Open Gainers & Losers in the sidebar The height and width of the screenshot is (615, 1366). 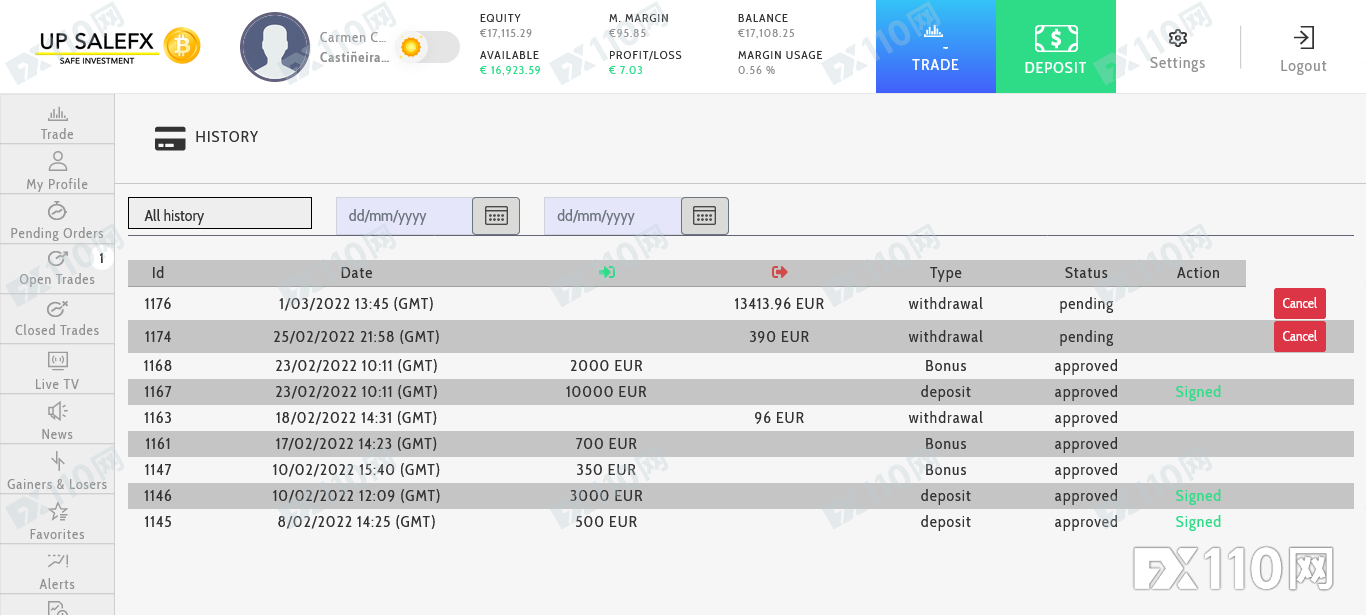coord(57,470)
